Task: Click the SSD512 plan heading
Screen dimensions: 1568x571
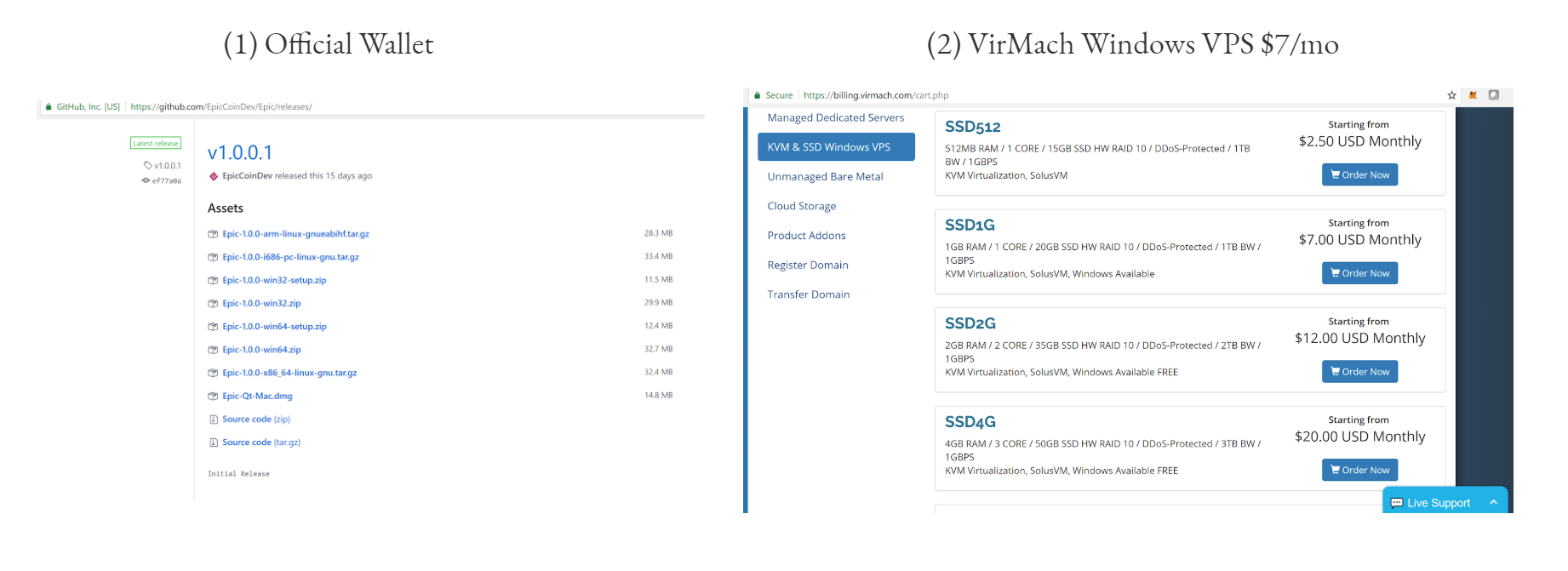Action: 972,127
